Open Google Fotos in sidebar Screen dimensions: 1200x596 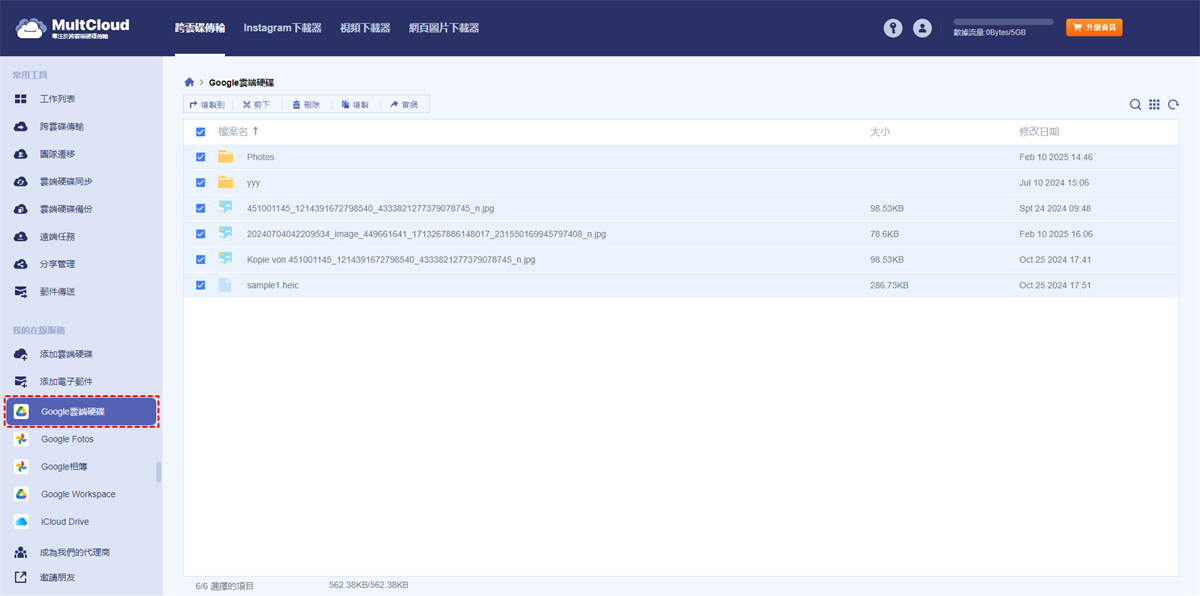67,439
